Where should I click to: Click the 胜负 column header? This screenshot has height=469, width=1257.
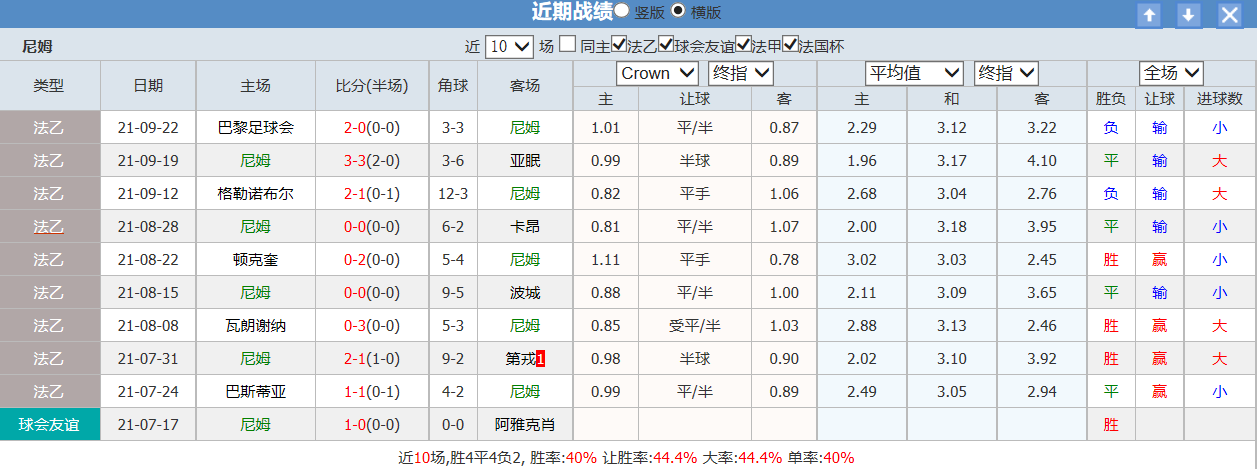(x=1111, y=99)
